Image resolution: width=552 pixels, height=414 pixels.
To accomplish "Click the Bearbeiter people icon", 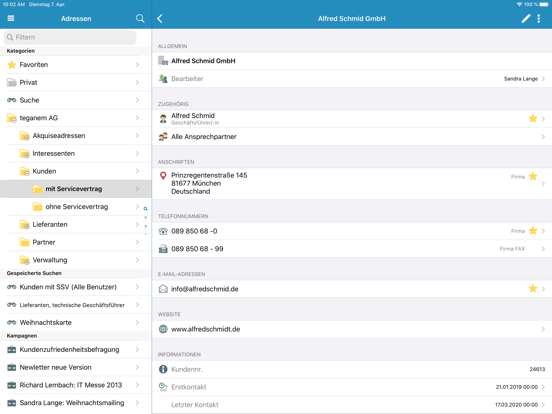I will [163, 79].
